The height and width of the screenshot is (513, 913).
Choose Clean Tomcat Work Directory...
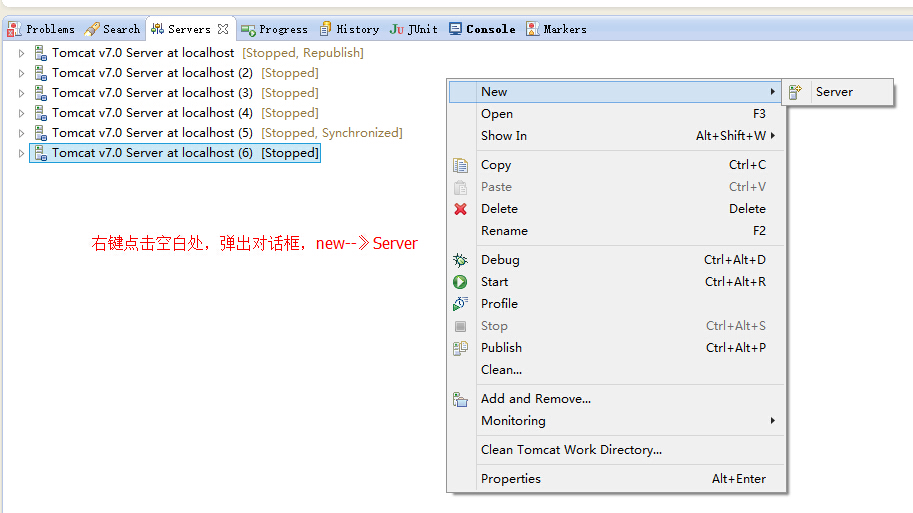[617, 450]
